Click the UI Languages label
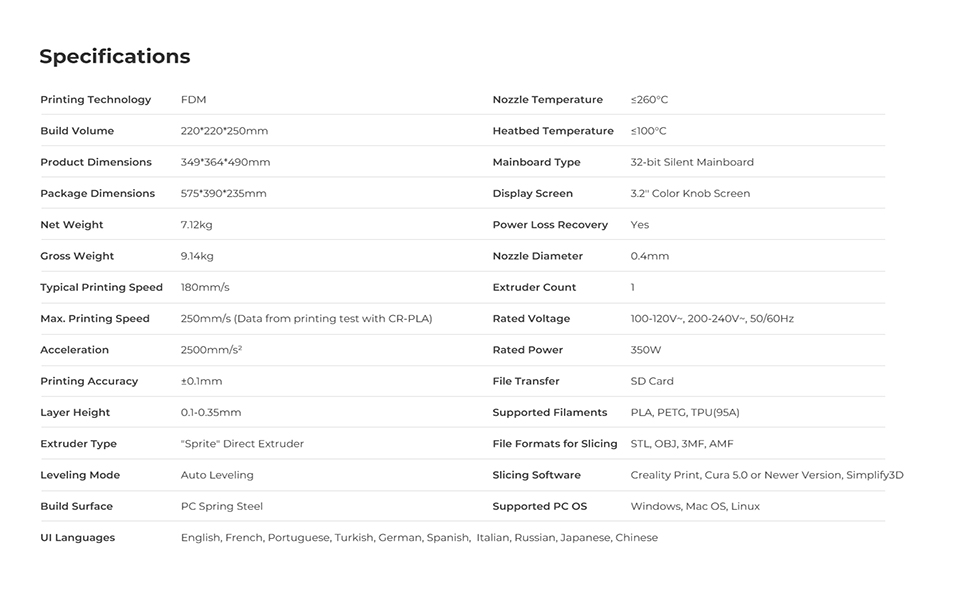The image size is (970, 600). [x=78, y=538]
